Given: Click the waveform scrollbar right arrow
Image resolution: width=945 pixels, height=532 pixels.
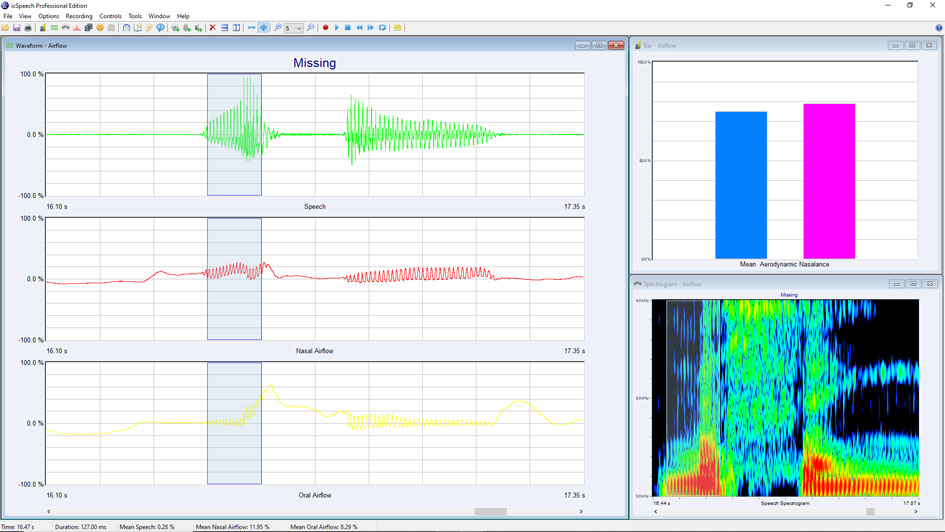Looking at the screenshot, I should [581, 512].
